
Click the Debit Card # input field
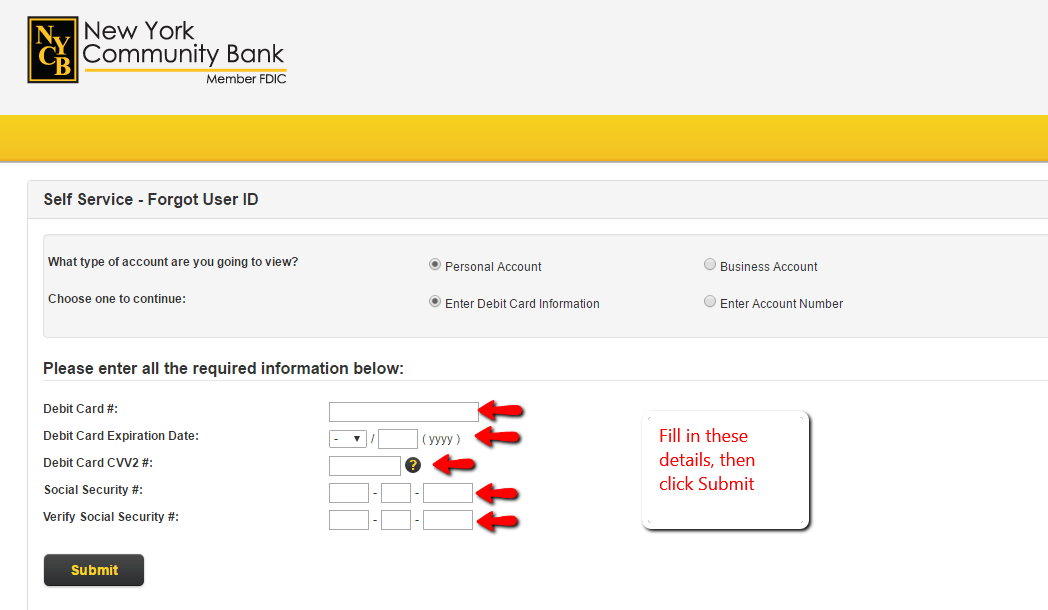pyautogui.click(x=403, y=411)
